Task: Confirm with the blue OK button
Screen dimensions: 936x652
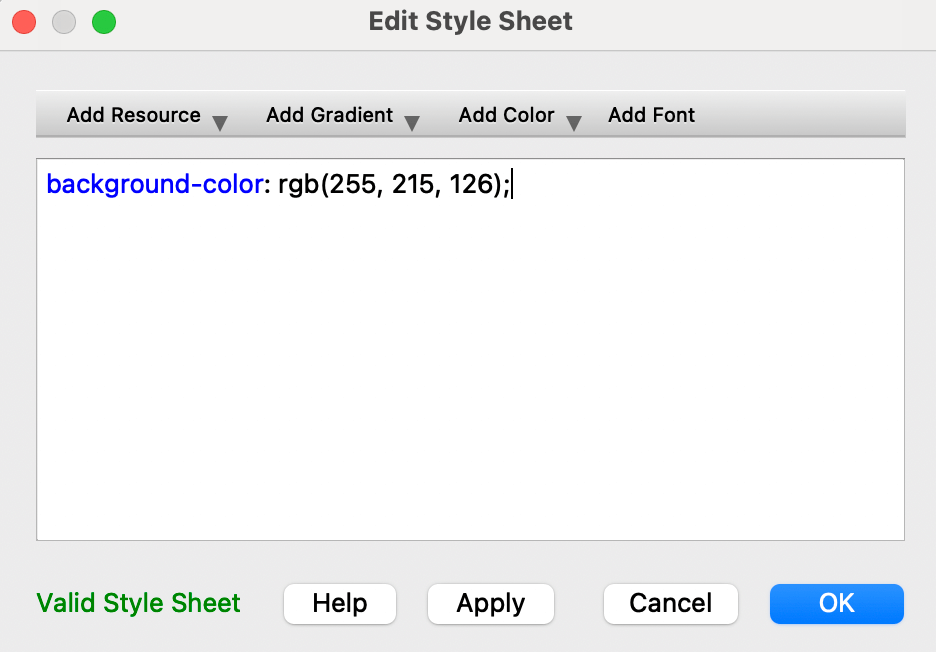Action: (836, 604)
